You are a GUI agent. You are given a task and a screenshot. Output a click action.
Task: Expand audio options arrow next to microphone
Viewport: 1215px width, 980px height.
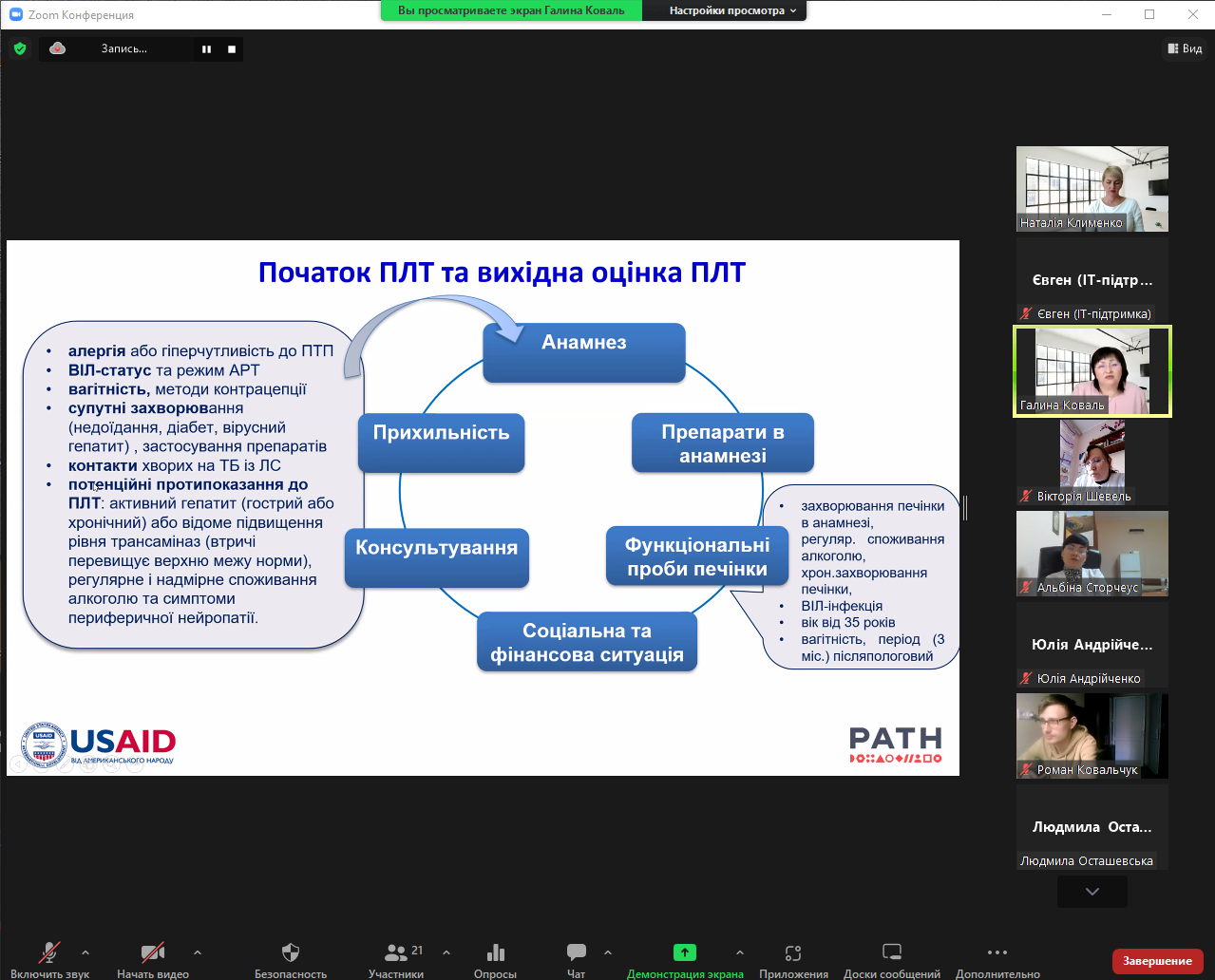(85, 952)
